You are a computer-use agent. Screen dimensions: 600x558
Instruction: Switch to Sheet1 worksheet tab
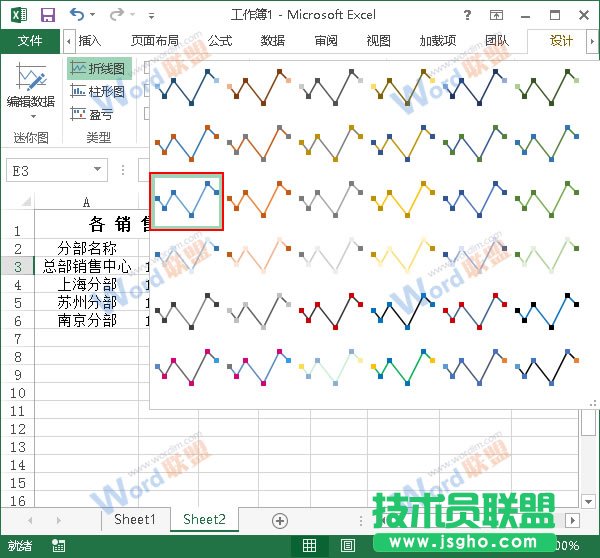coord(134,519)
